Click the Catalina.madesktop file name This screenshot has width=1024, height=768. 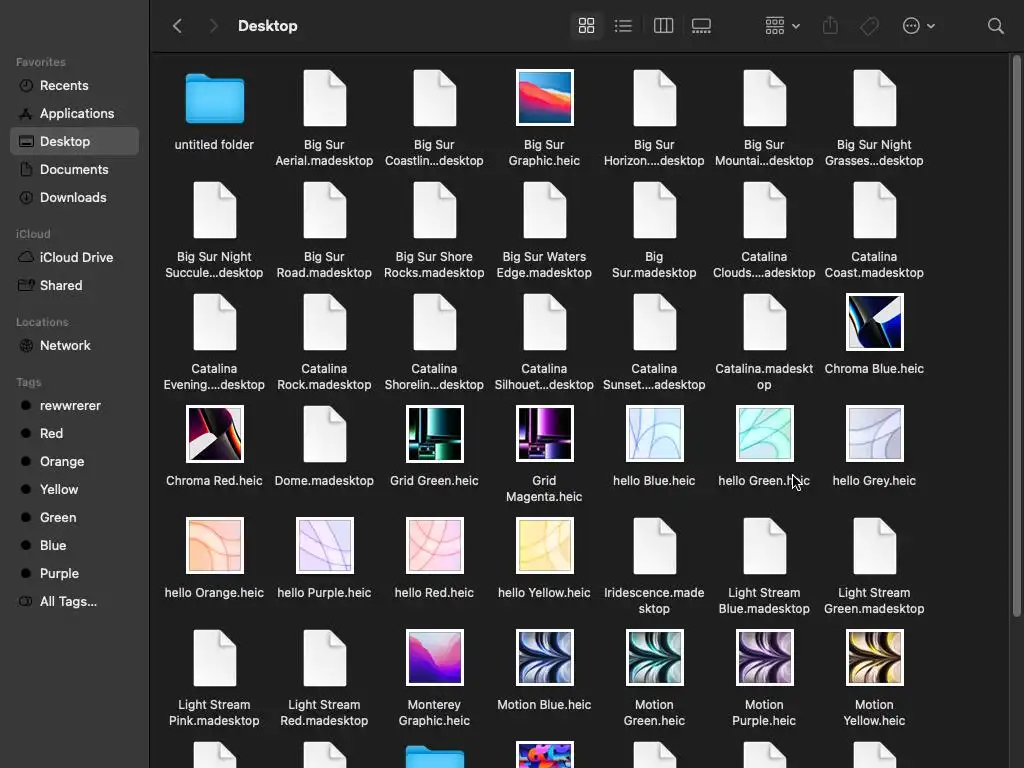click(764, 377)
